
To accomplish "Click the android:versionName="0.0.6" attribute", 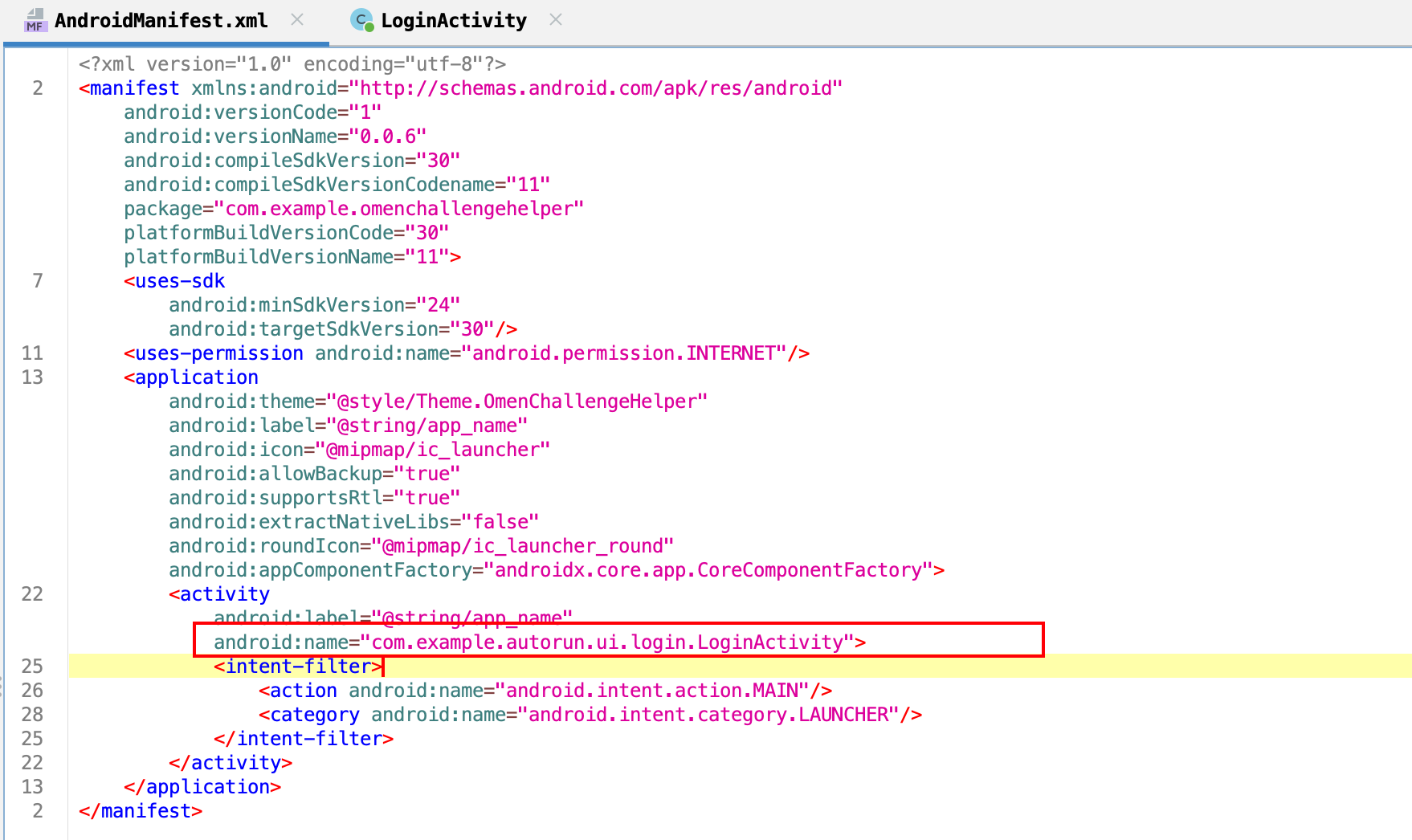I will click(275, 137).
